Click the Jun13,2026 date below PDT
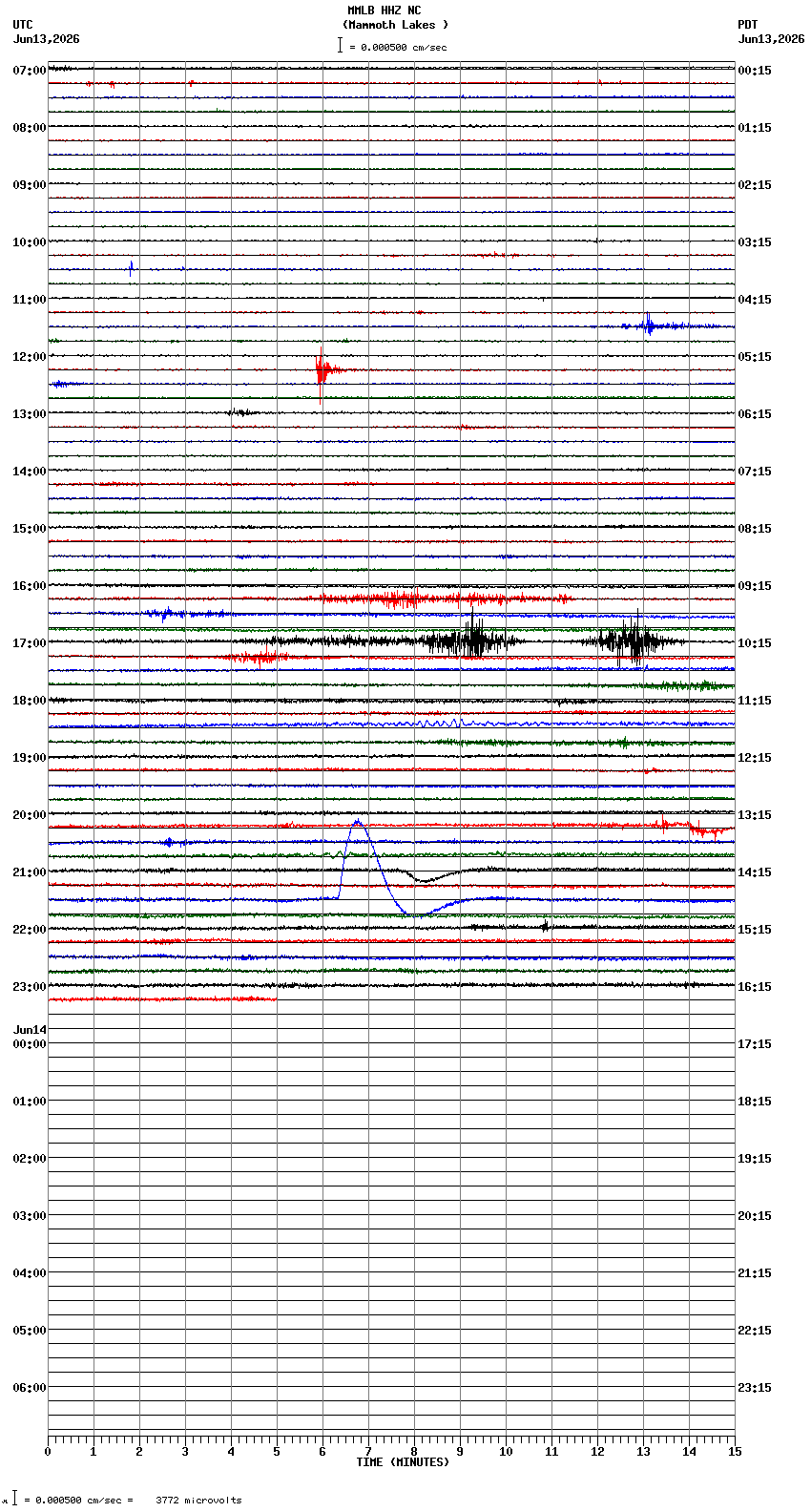 (771, 39)
